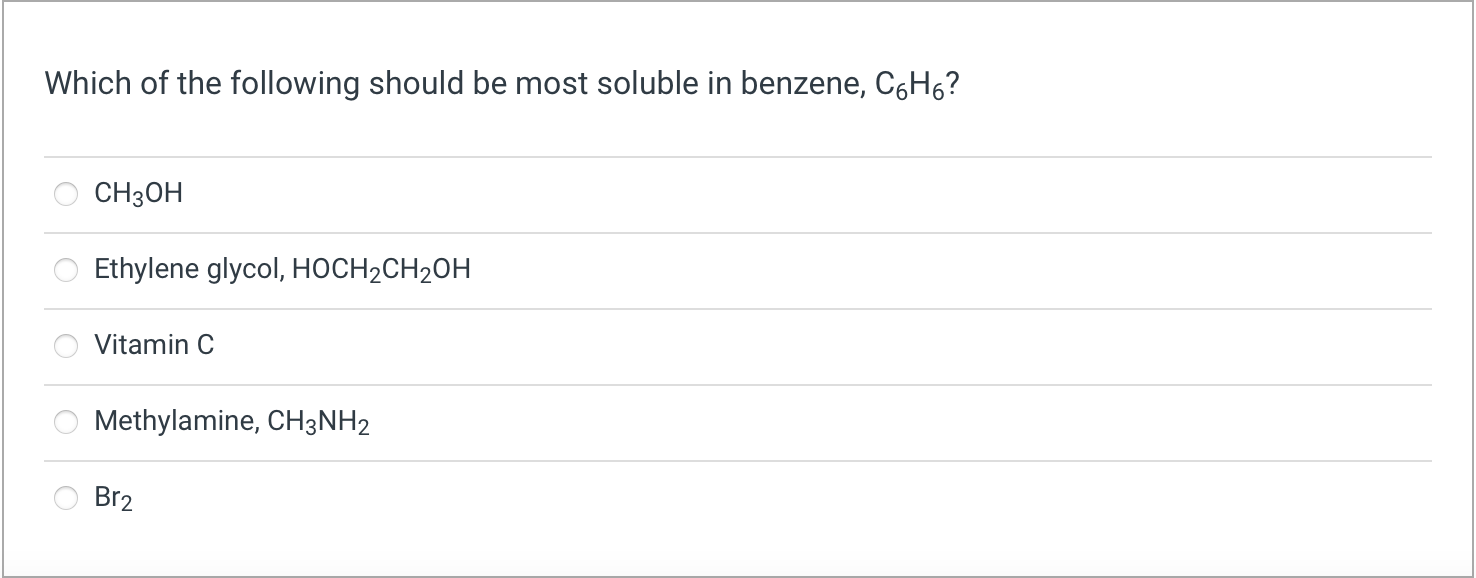The image size is (1476, 578).
Task: Click empty space in the CH3OH row
Action: point(800,194)
